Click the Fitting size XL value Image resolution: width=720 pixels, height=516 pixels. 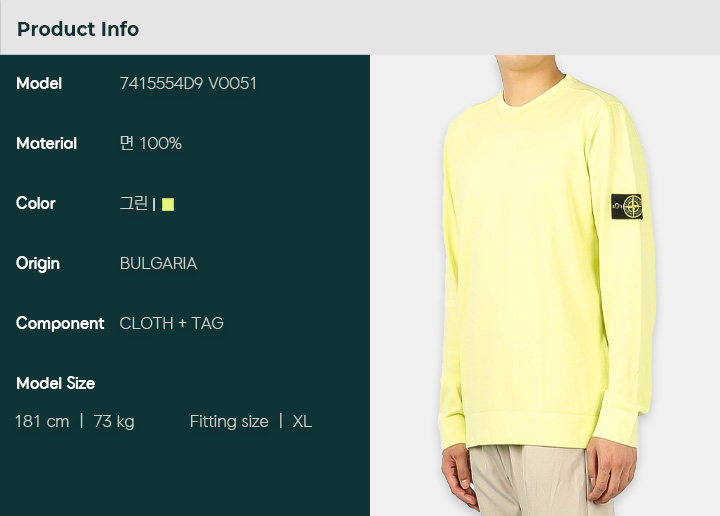302,421
